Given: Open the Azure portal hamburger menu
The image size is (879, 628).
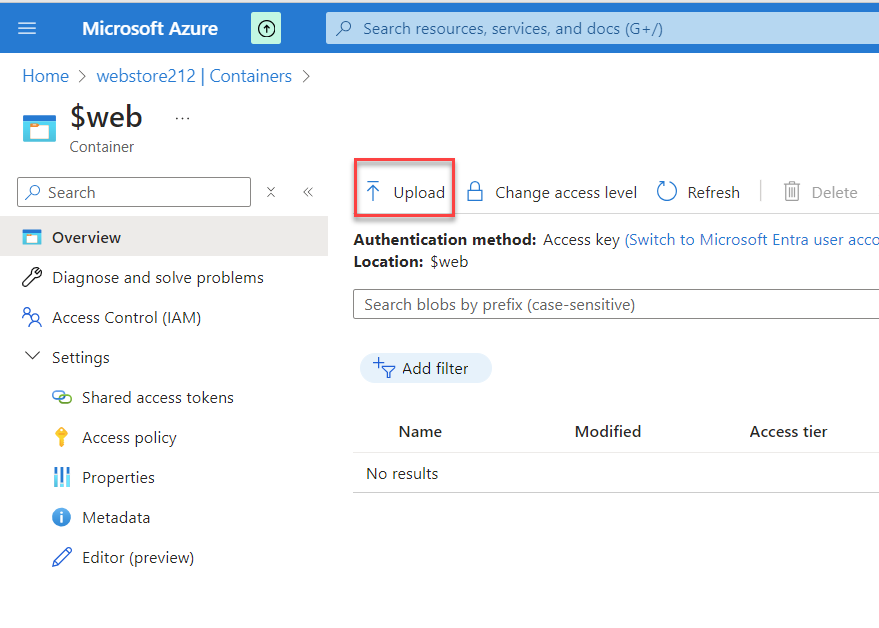Looking at the screenshot, I should (x=27, y=28).
